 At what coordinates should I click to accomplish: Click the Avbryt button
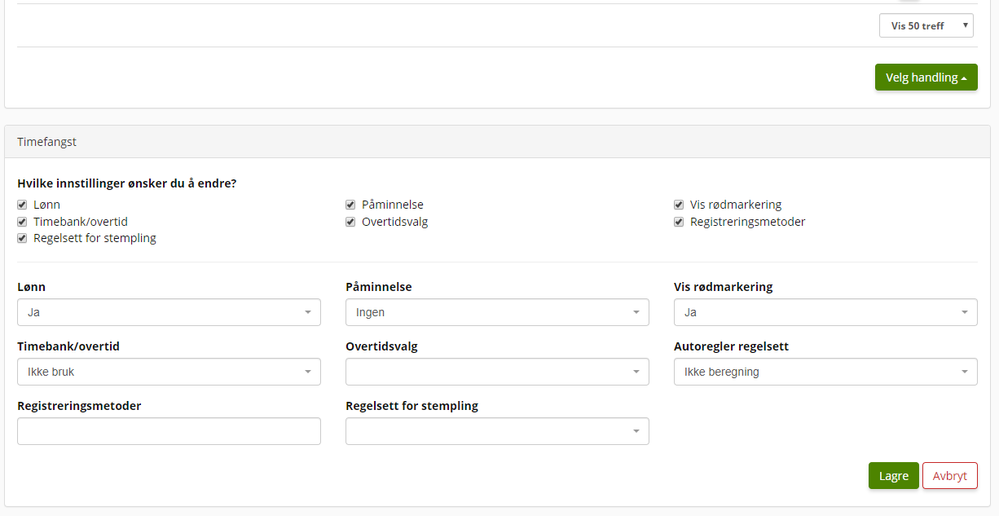pyautogui.click(x=949, y=476)
